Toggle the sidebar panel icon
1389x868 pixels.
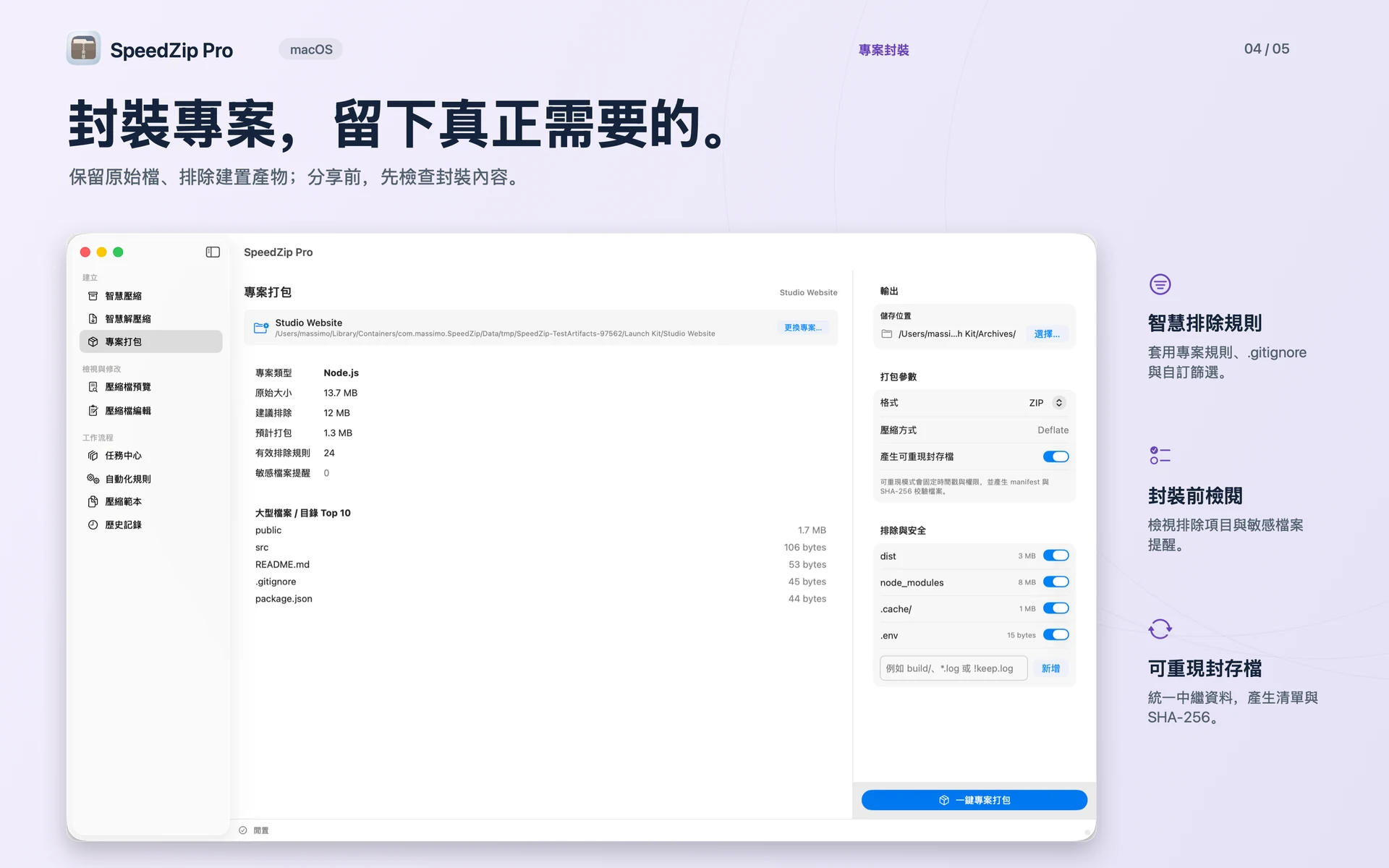(x=213, y=252)
